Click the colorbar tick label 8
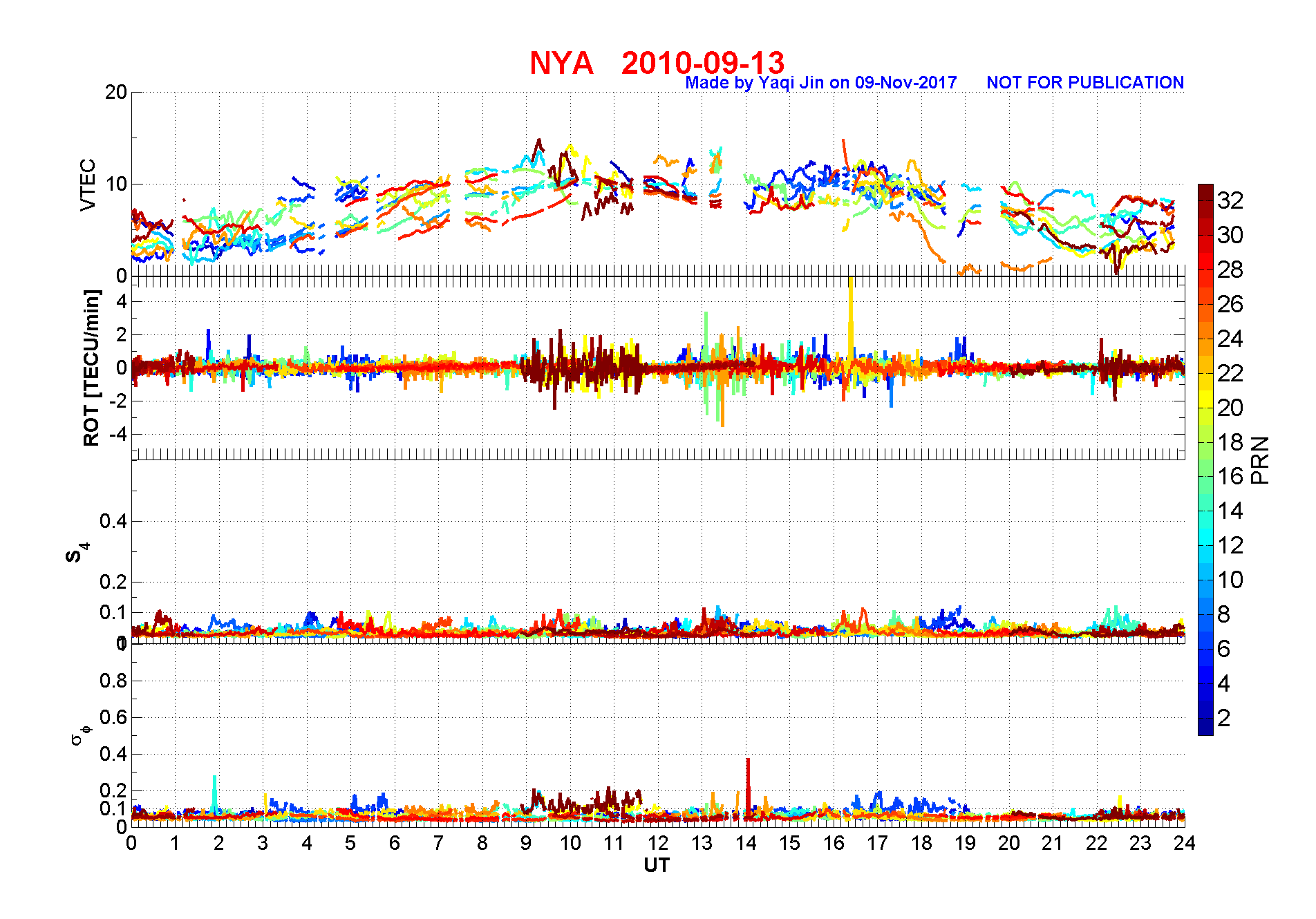The height and width of the screenshot is (919, 1316). [1224, 614]
